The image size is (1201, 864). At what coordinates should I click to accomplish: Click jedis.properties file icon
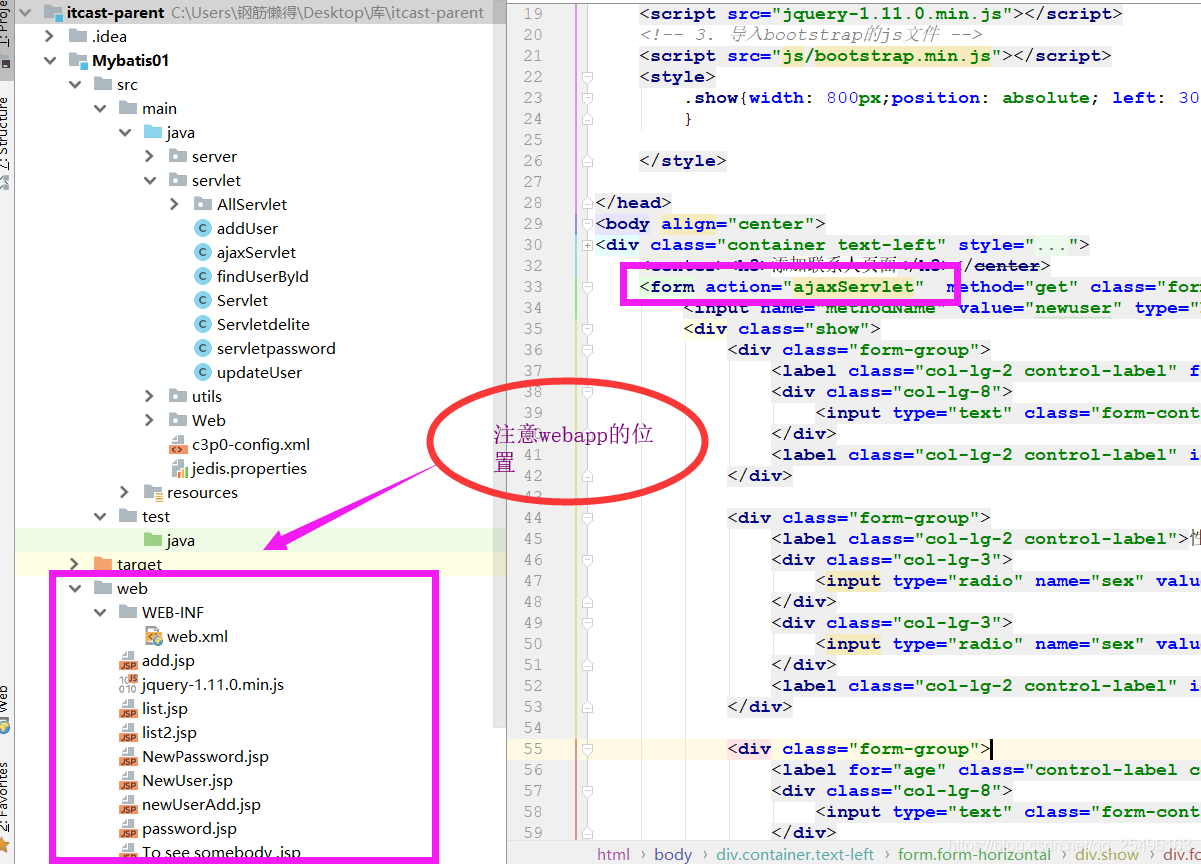(178, 468)
